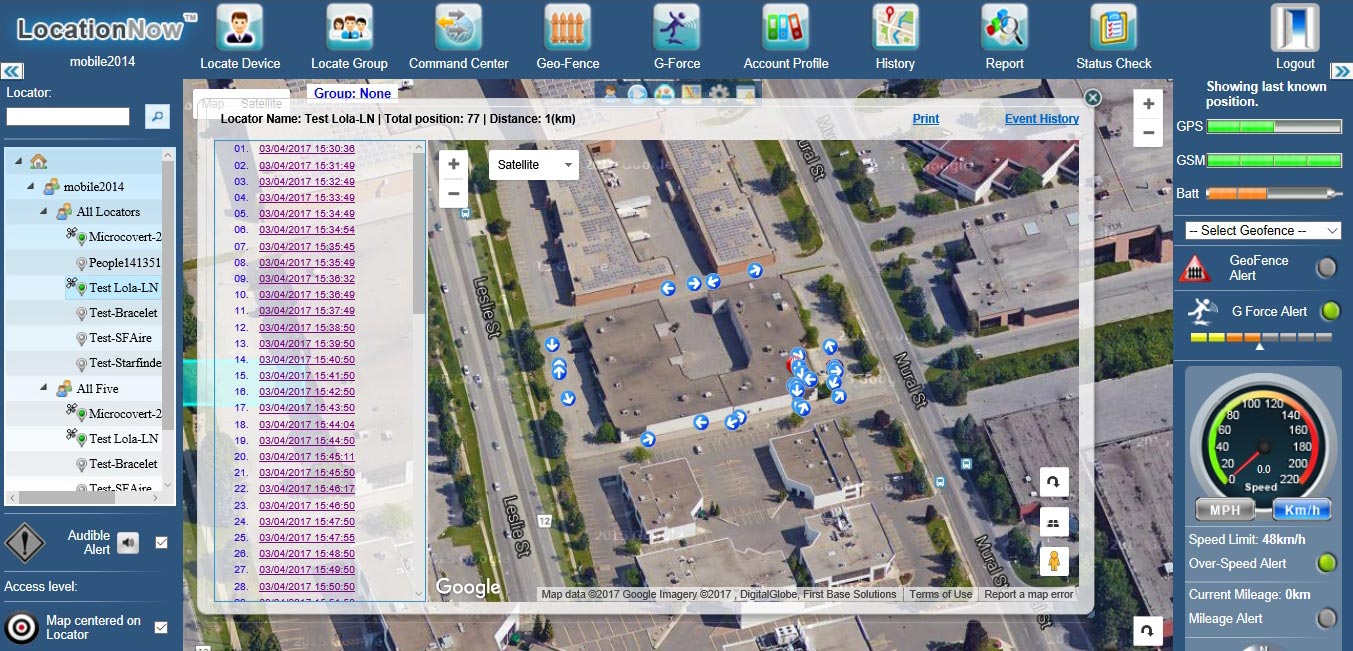Open the Locate Group icon

[349, 28]
